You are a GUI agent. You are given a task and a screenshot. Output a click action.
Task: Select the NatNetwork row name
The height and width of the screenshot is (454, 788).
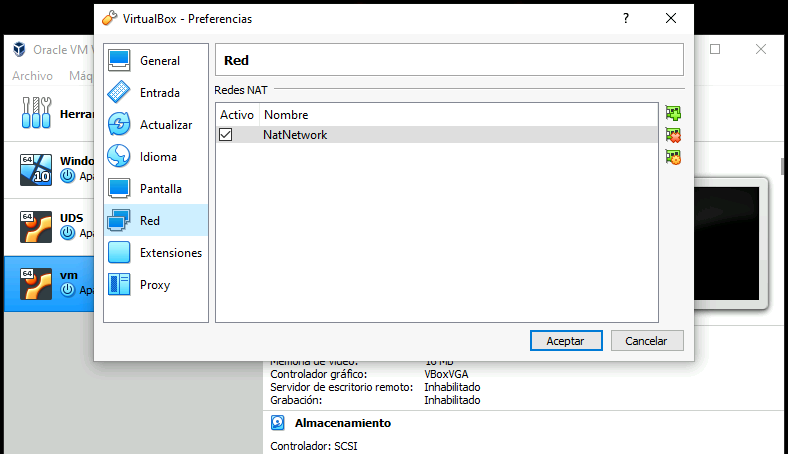[295, 135]
